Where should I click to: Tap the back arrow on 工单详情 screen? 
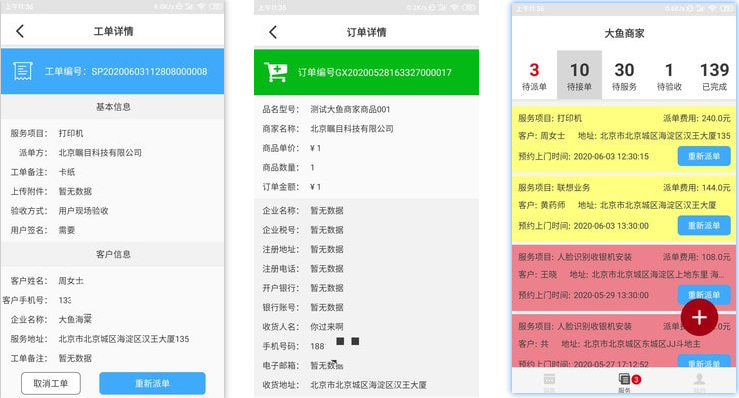19,32
